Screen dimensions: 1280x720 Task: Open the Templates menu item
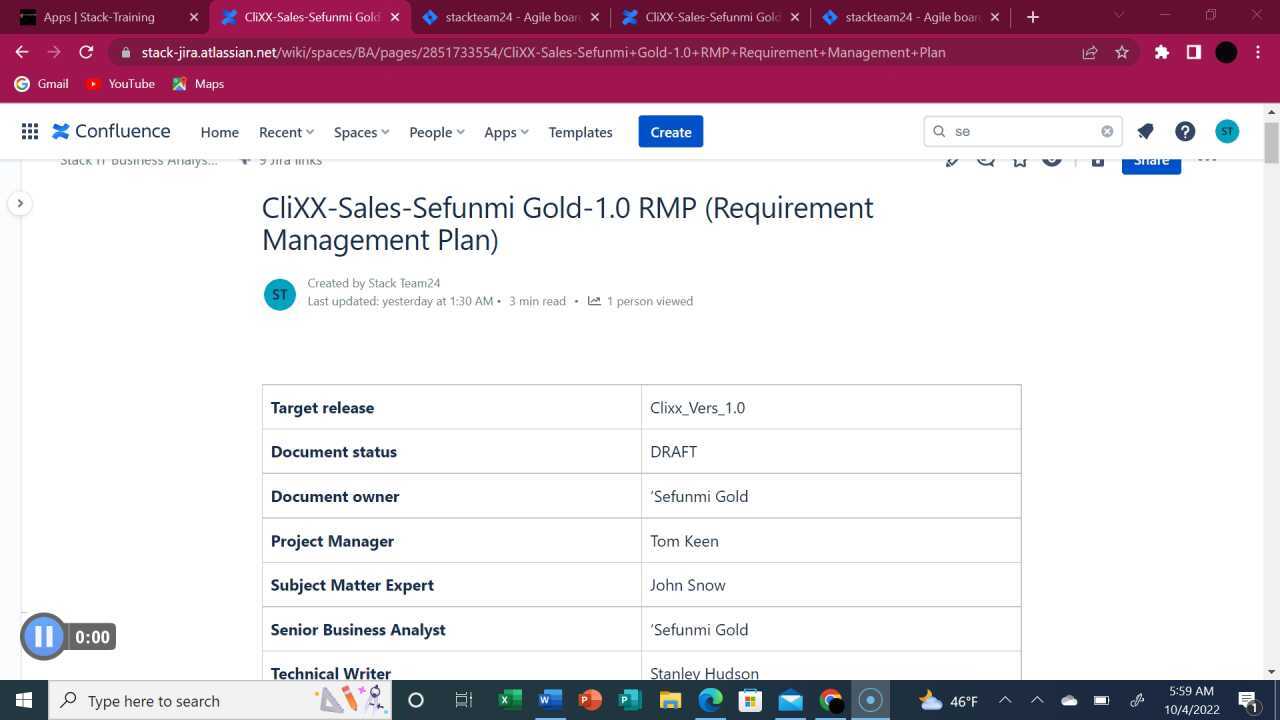pyautogui.click(x=580, y=131)
